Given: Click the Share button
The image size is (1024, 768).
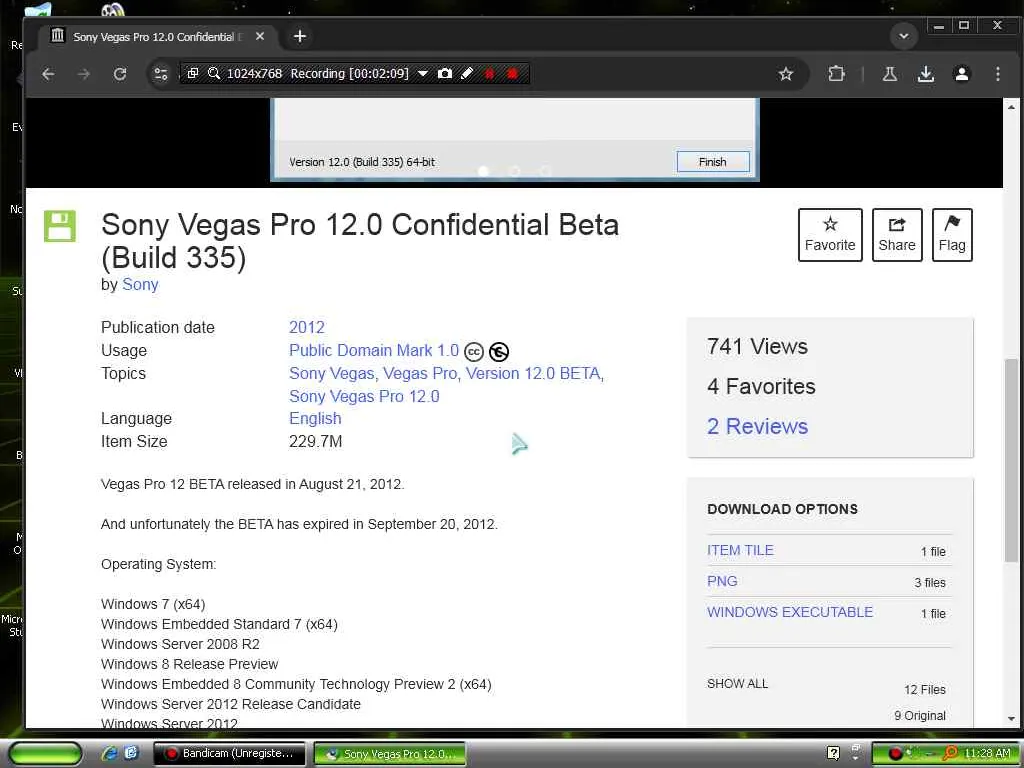Looking at the screenshot, I should (897, 234).
